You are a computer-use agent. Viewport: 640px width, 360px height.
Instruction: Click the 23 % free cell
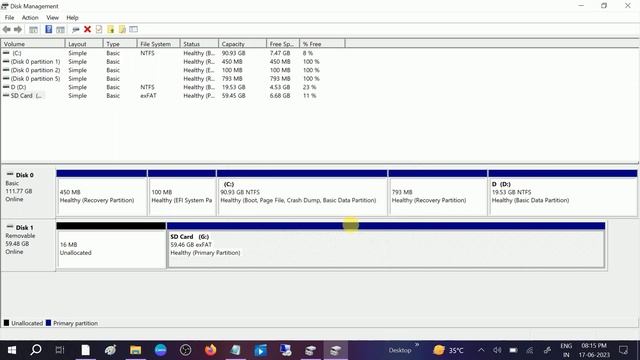coord(309,87)
